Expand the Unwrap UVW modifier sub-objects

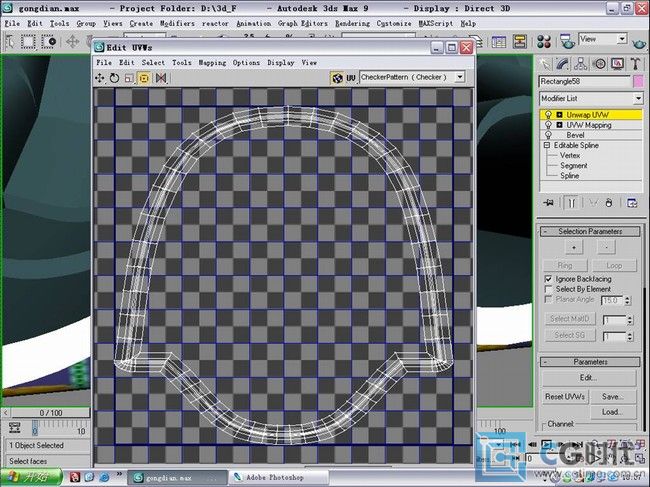[559, 115]
